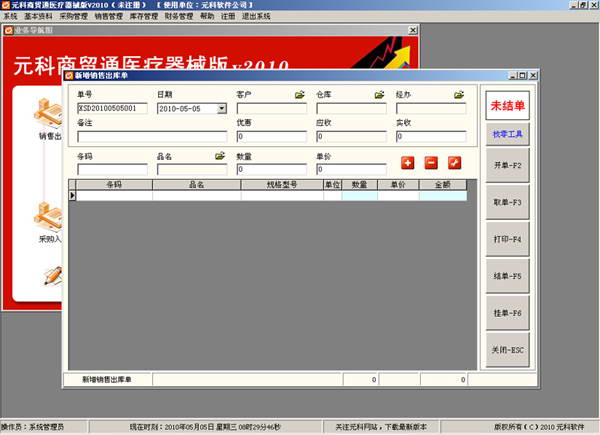Open the 基本资料 menu
This screenshot has height=435, width=600.
(x=38, y=16)
